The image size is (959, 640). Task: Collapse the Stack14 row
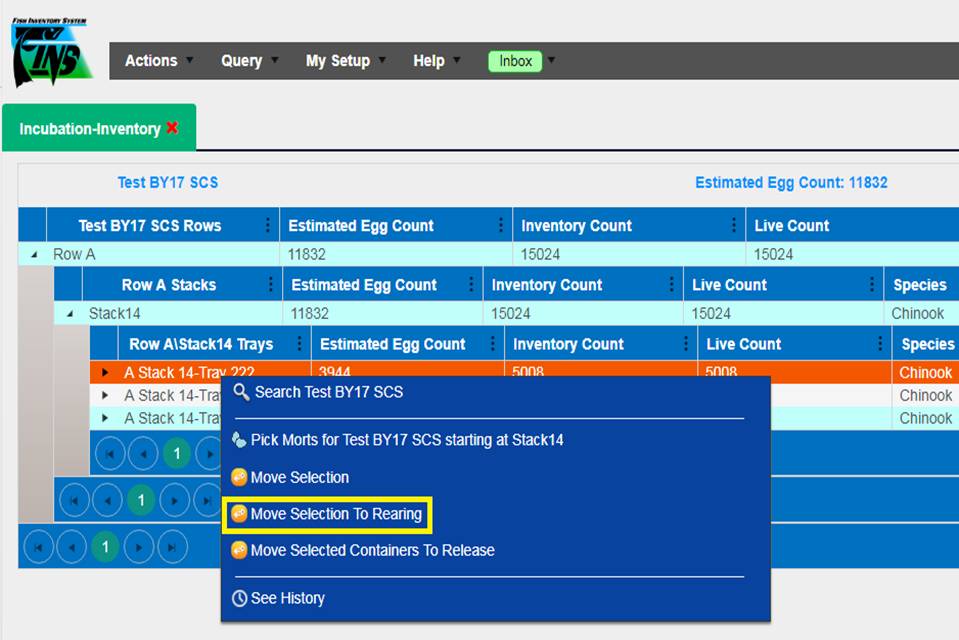(x=70, y=314)
